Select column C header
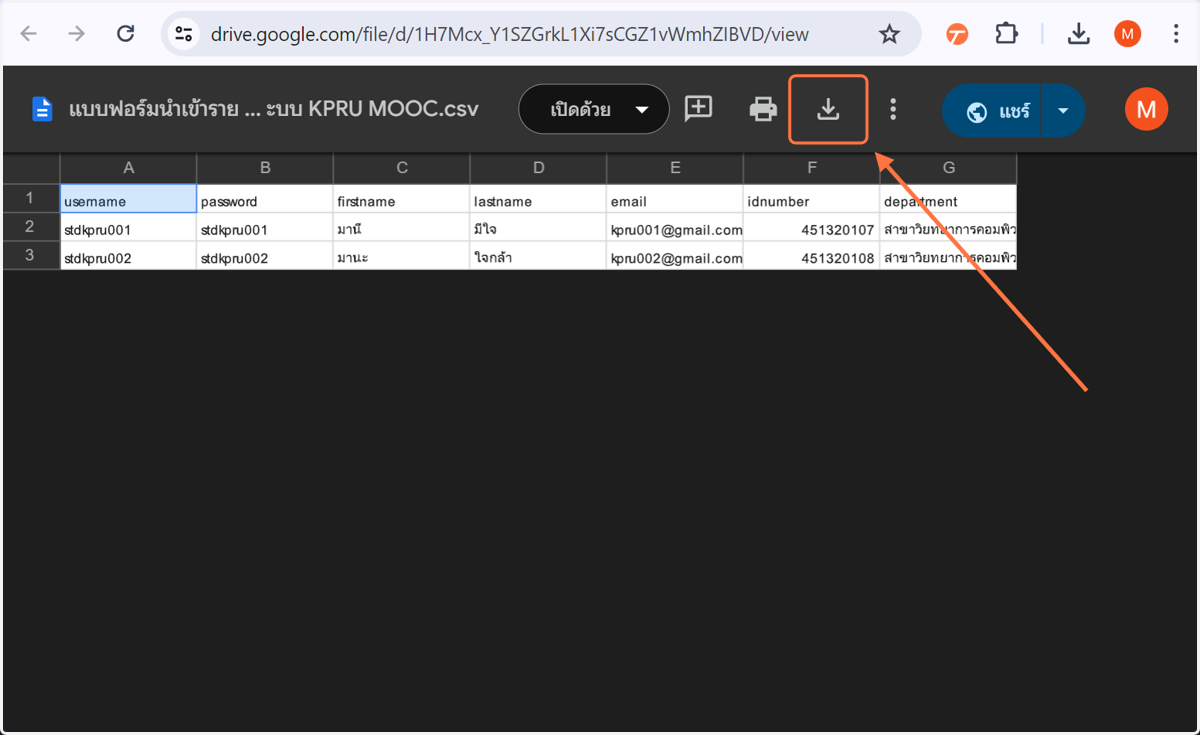The image size is (1200, 735). click(402, 168)
